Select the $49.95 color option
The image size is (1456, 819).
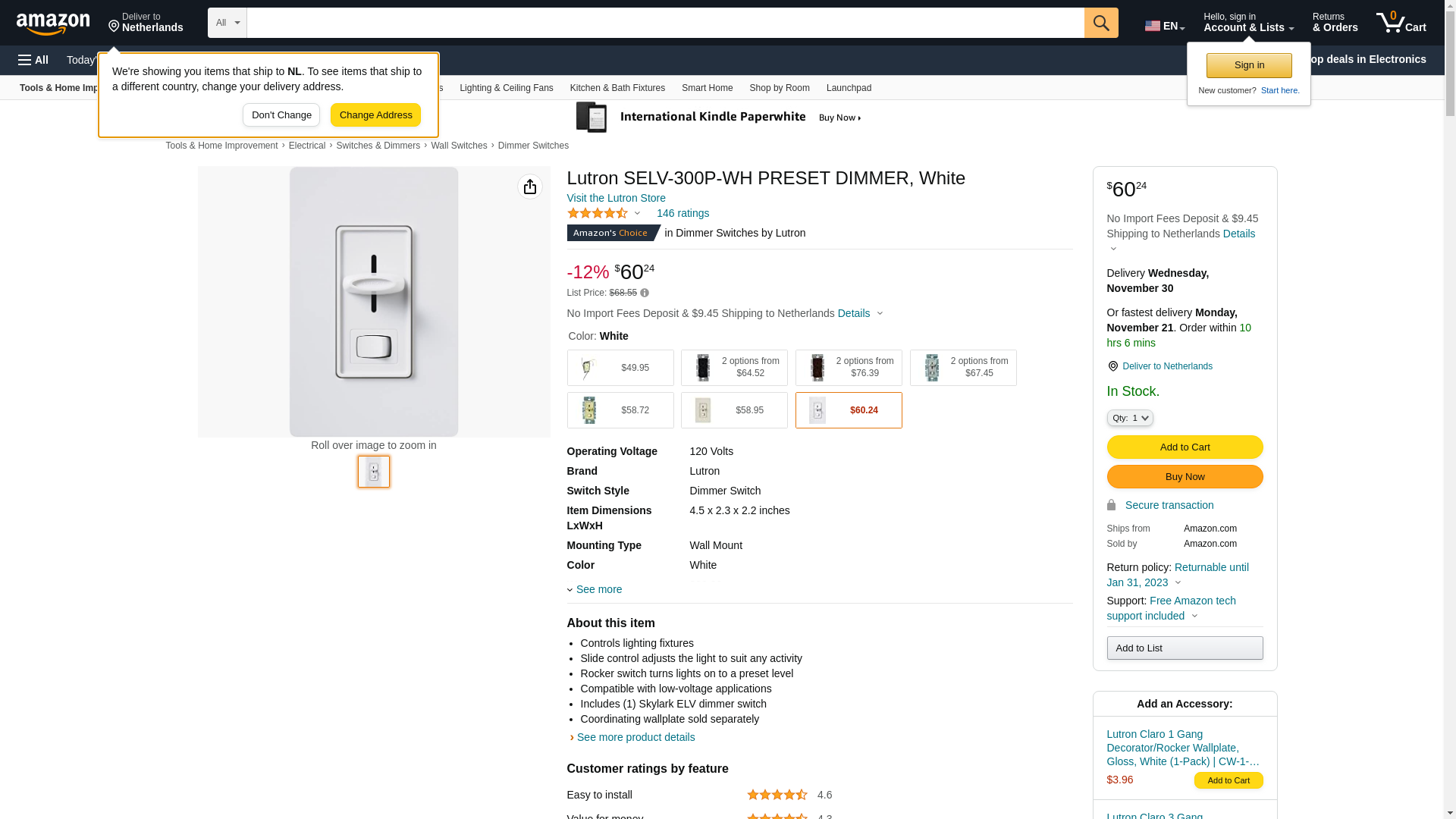pyautogui.click(x=620, y=368)
